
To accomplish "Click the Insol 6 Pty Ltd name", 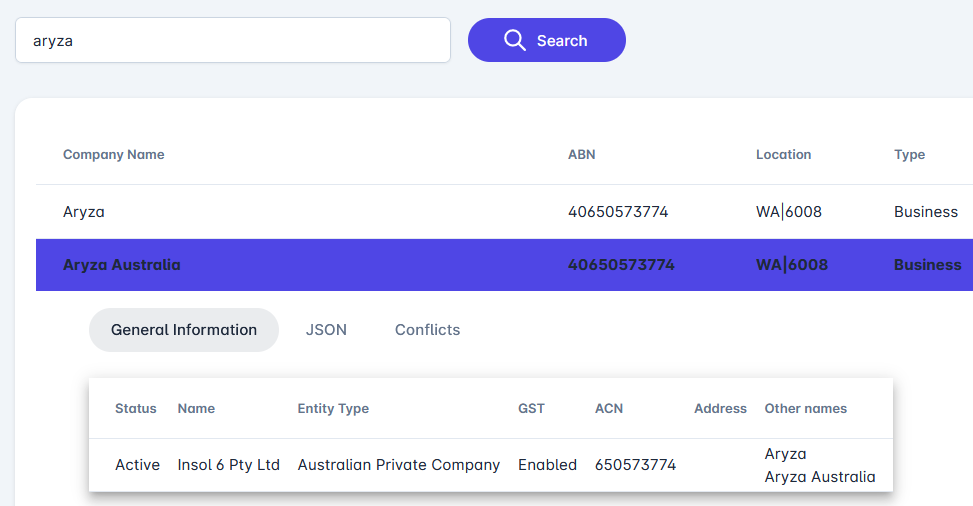I will (228, 465).
